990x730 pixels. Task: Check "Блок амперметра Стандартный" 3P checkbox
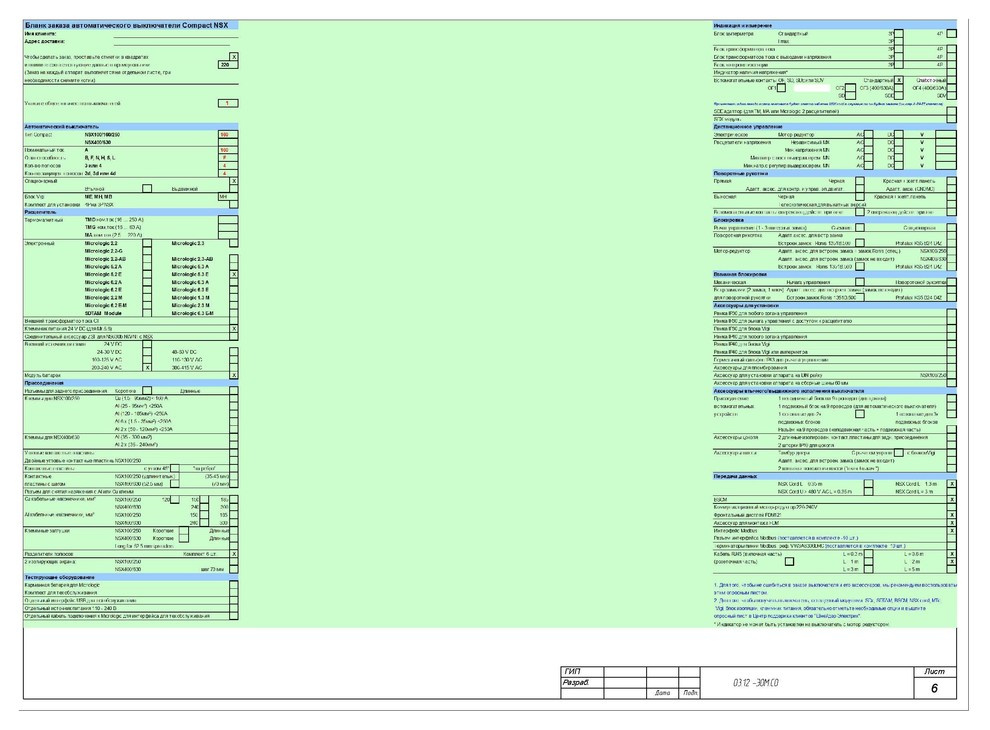[x=898, y=33]
